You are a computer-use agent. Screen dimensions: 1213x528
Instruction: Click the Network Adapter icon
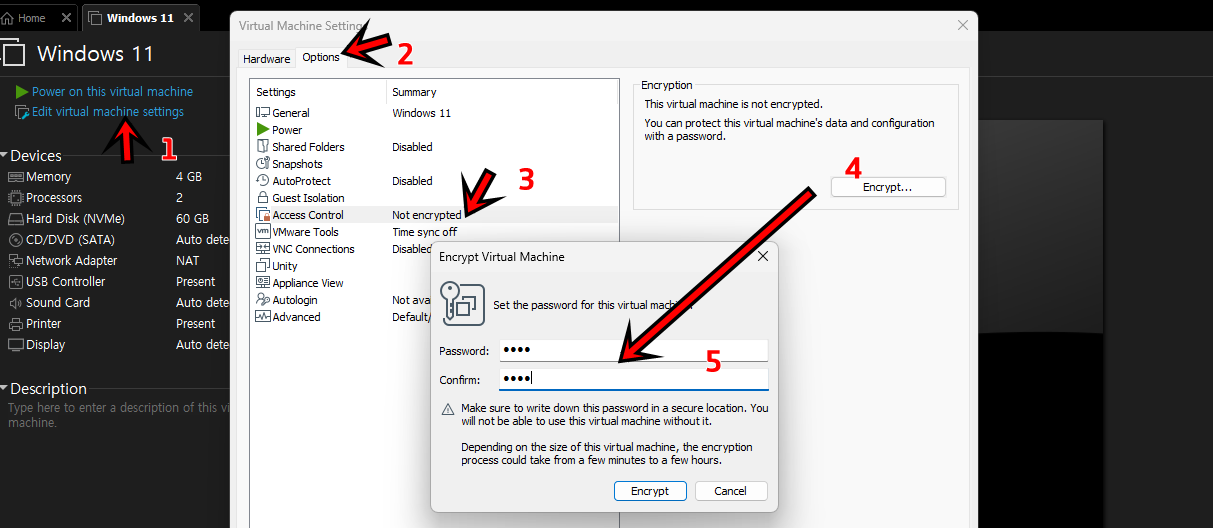(x=16, y=261)
